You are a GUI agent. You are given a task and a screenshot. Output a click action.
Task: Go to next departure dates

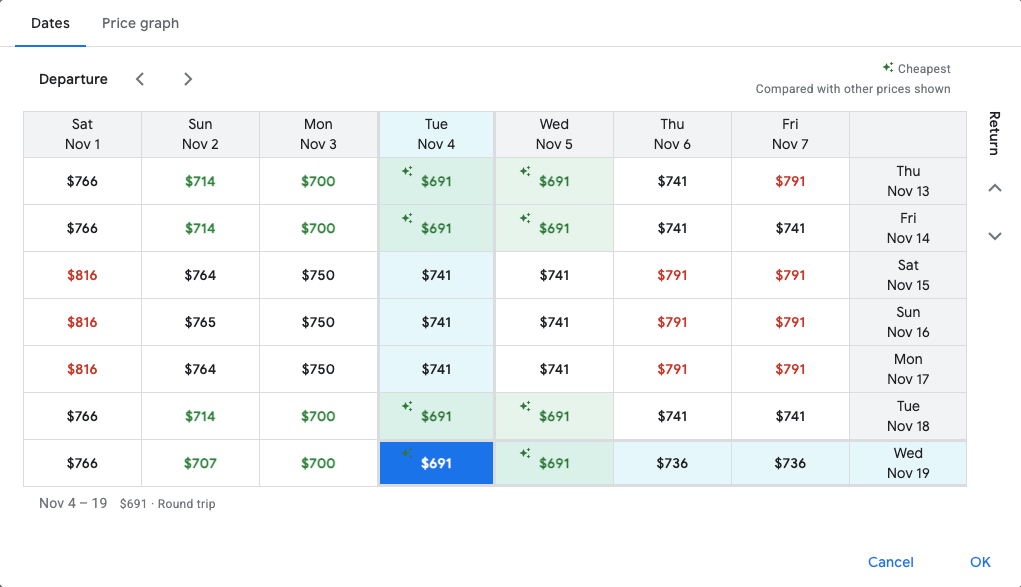pos(188,79)
